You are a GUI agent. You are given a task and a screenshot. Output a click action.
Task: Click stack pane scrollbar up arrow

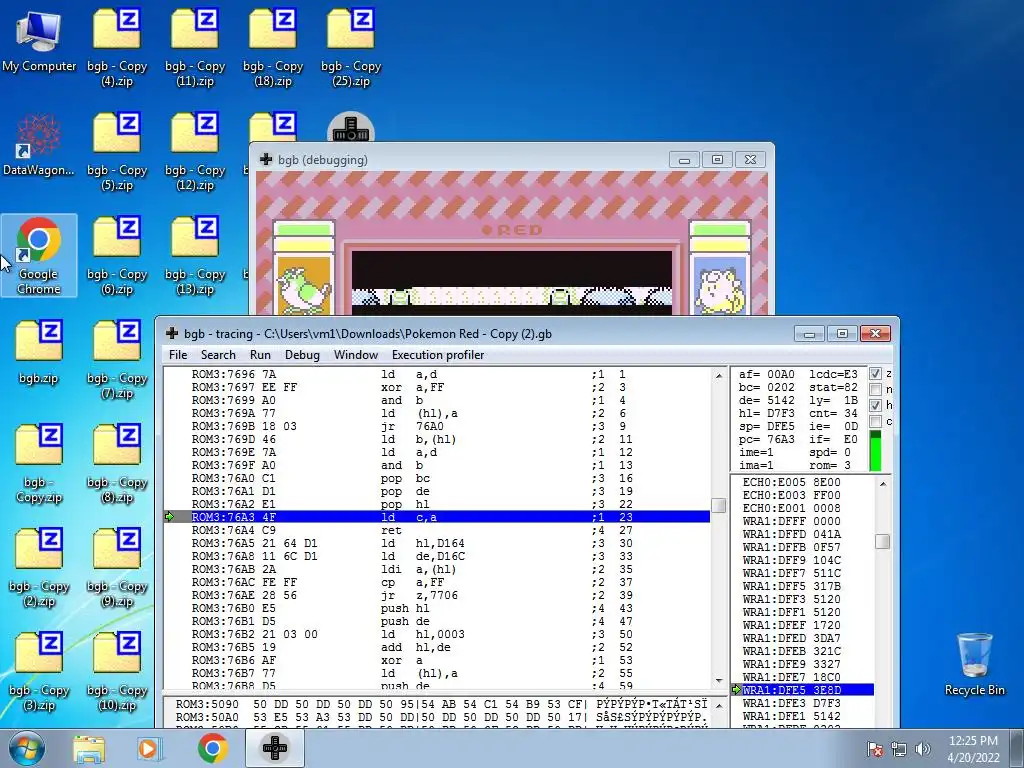pos(882,484)
